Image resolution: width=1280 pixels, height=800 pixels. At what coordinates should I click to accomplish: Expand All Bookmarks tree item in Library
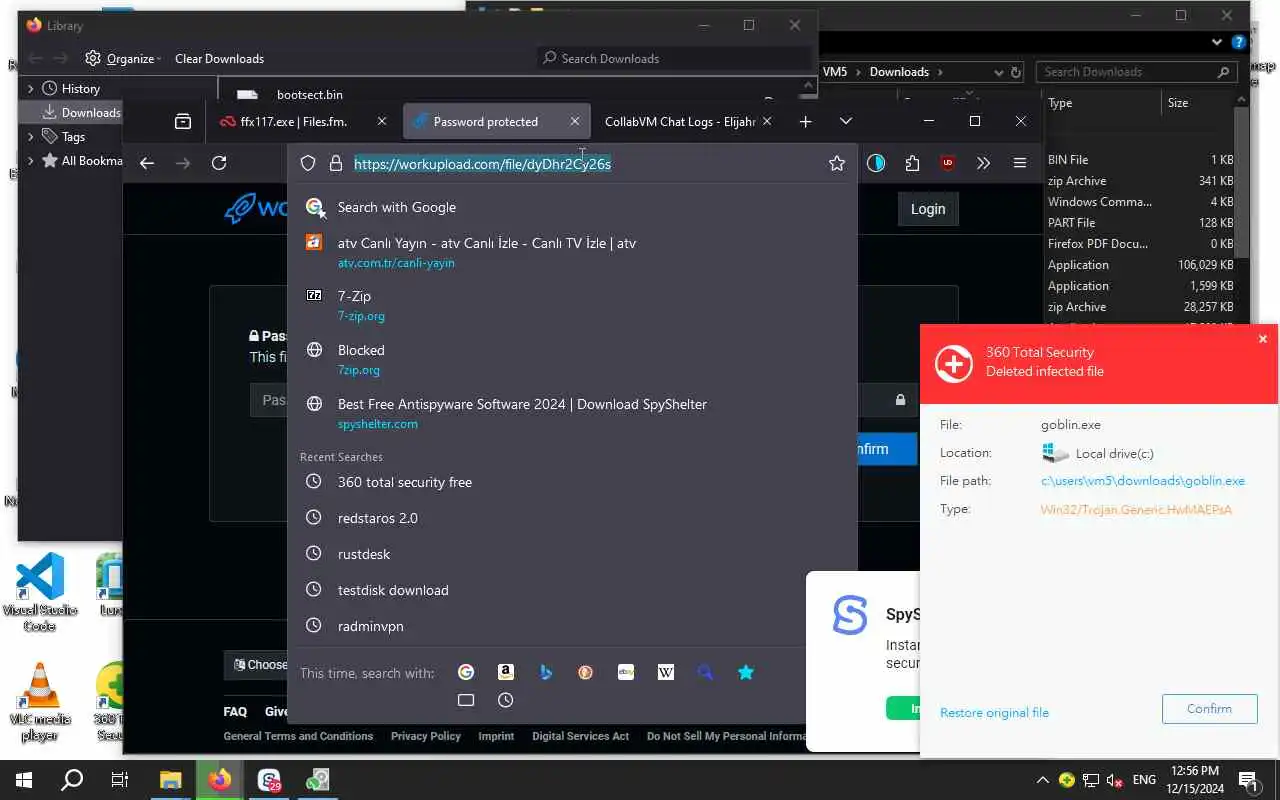pos(31,160)
